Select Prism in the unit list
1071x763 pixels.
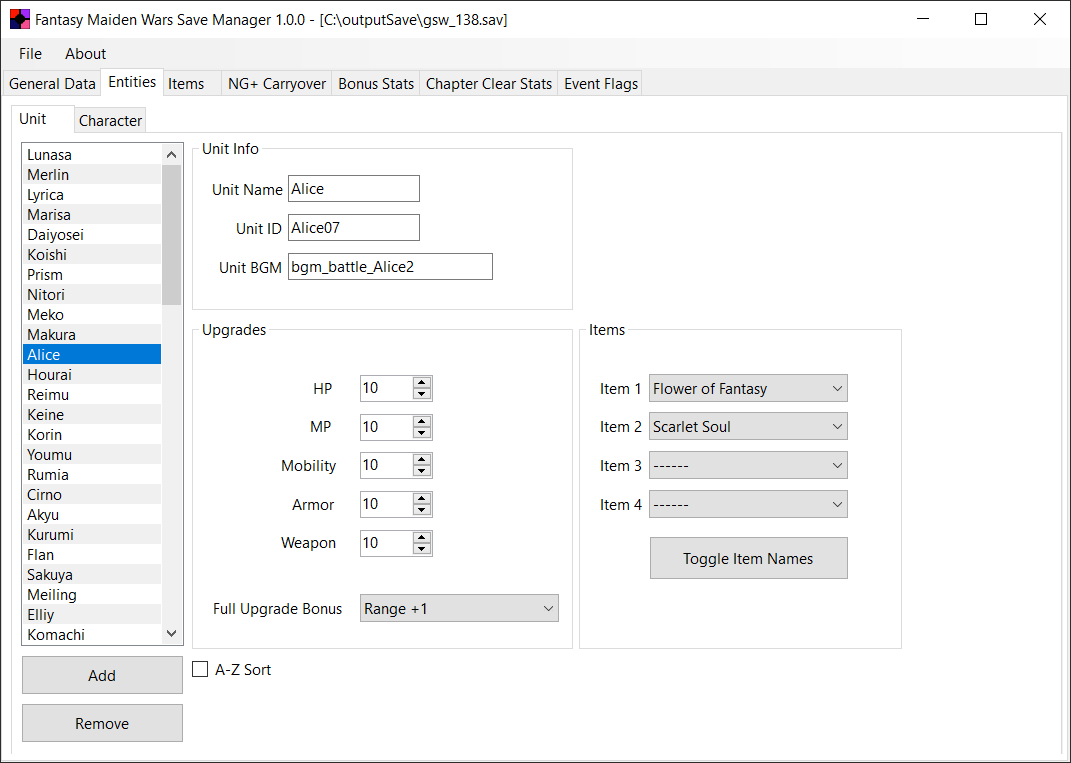[x=92, y=275]
